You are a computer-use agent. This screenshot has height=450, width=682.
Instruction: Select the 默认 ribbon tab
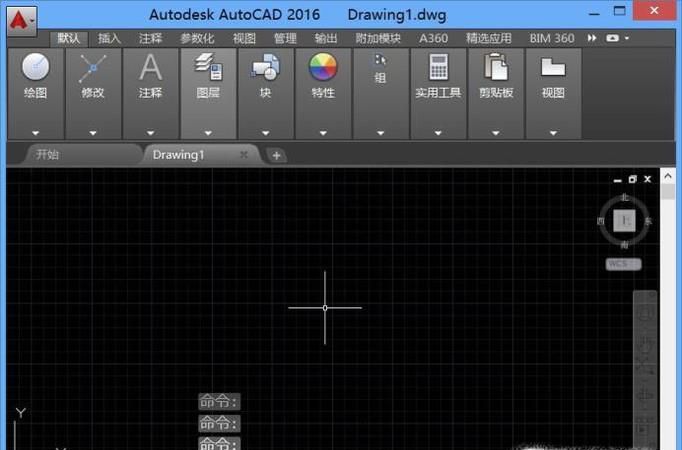coord(69,38)
